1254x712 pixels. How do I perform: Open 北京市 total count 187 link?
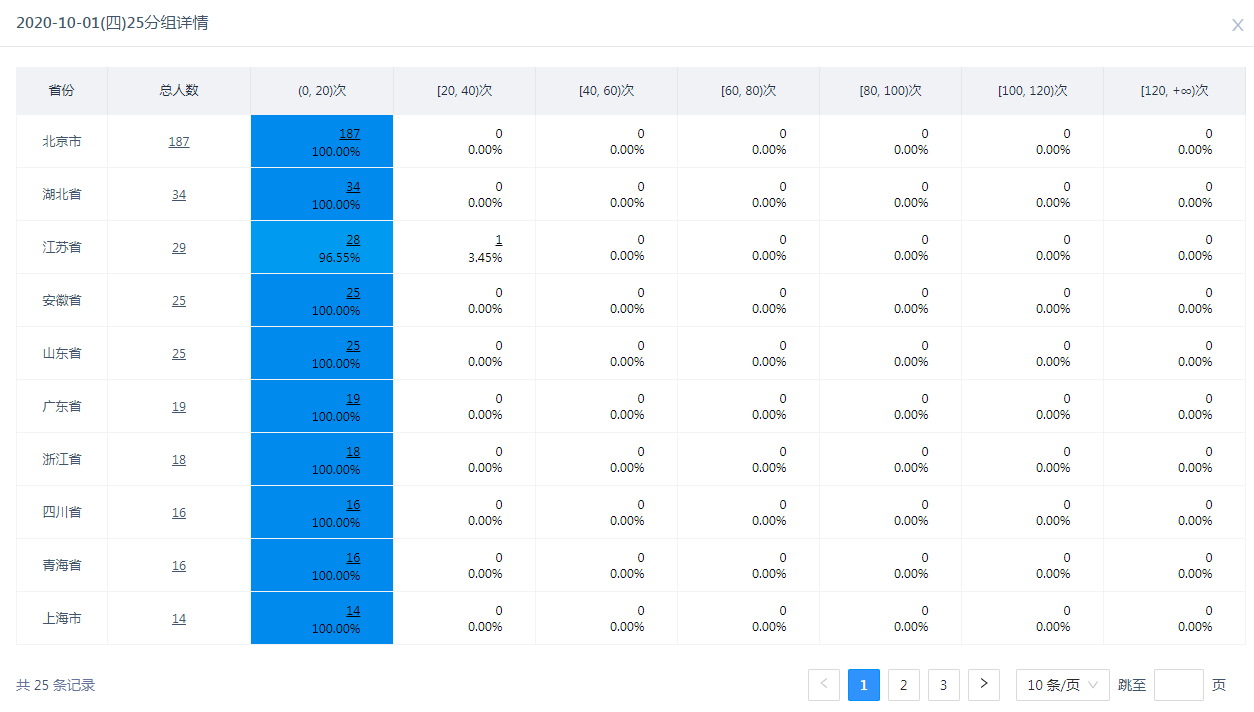[179, 142]
